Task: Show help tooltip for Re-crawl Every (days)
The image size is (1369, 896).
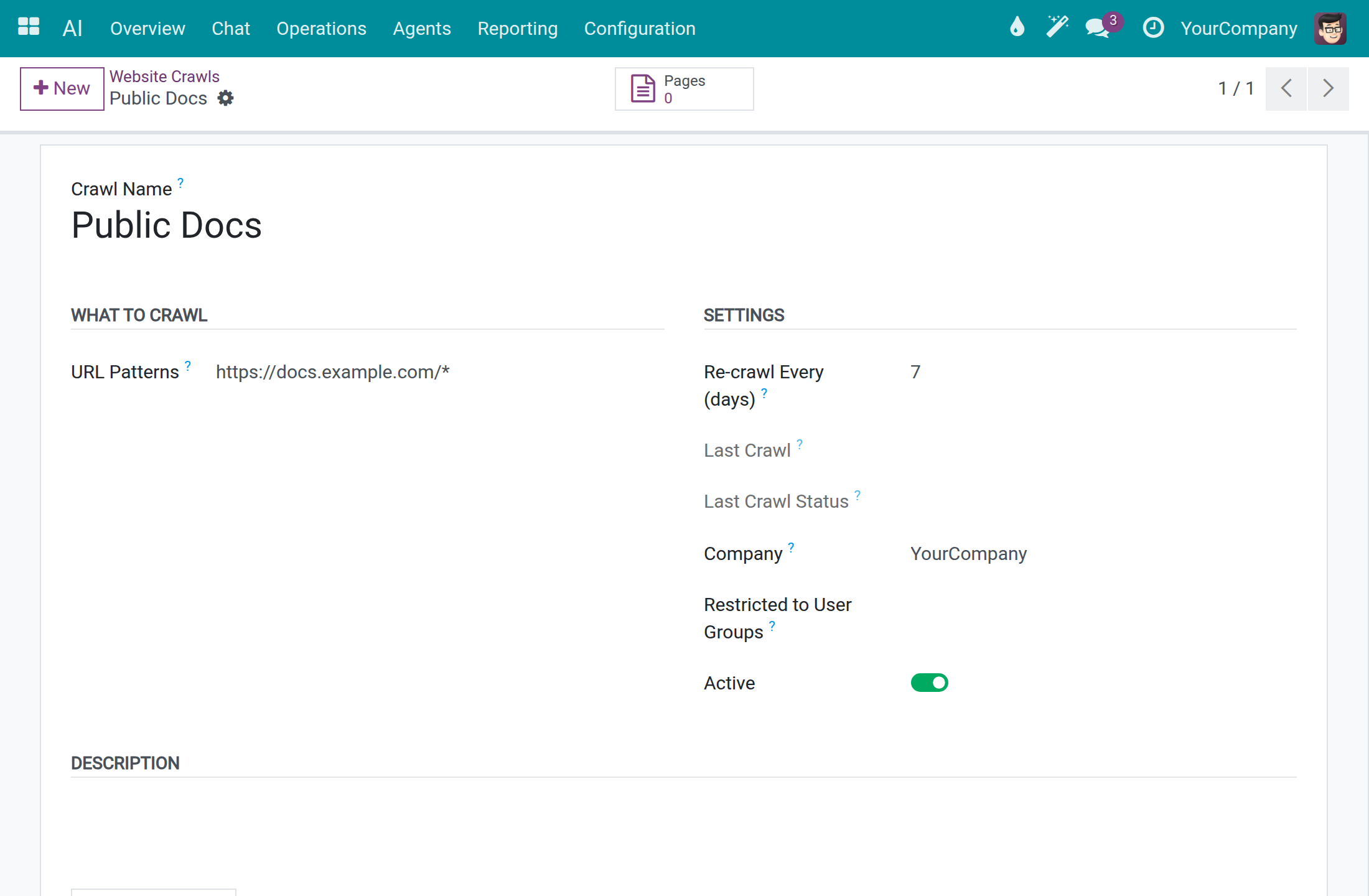Action: [764, 393]
